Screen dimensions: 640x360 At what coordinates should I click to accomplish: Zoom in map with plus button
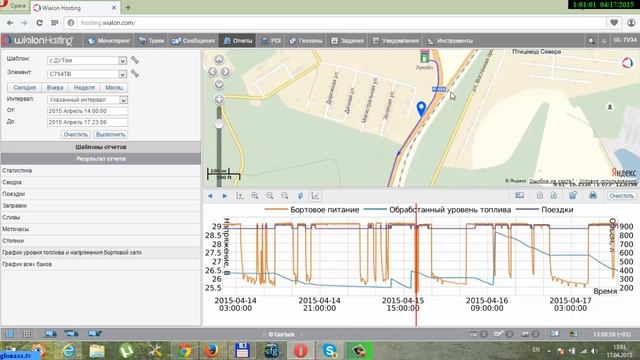[x=219, y=99]
